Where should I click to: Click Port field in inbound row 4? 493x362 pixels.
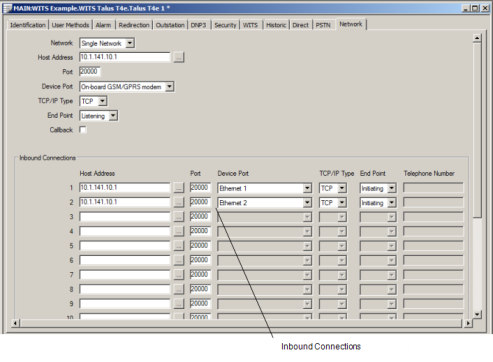point(200,231)
